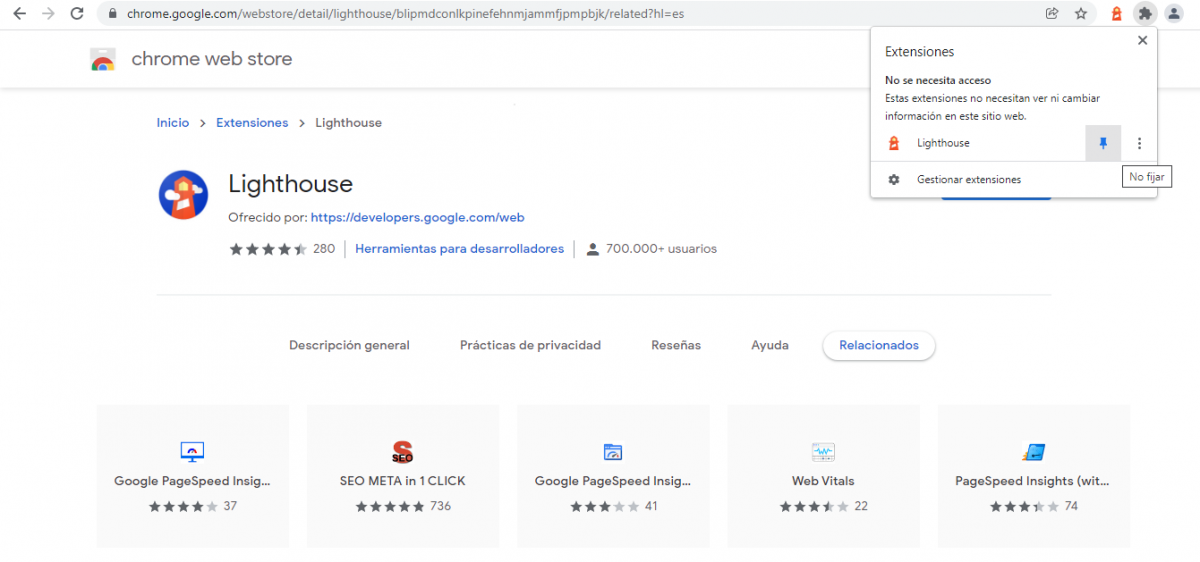Open the share page icon in address bar
1200x562 pixels.
click(1052, 14)
